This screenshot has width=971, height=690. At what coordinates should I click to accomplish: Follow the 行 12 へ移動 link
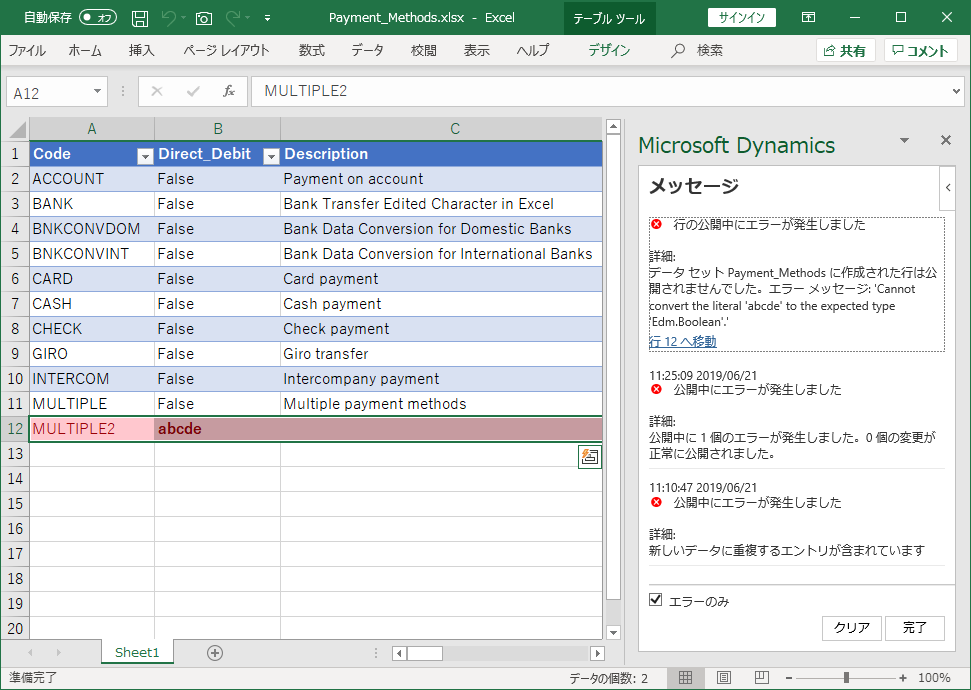(x=682, y=341)
